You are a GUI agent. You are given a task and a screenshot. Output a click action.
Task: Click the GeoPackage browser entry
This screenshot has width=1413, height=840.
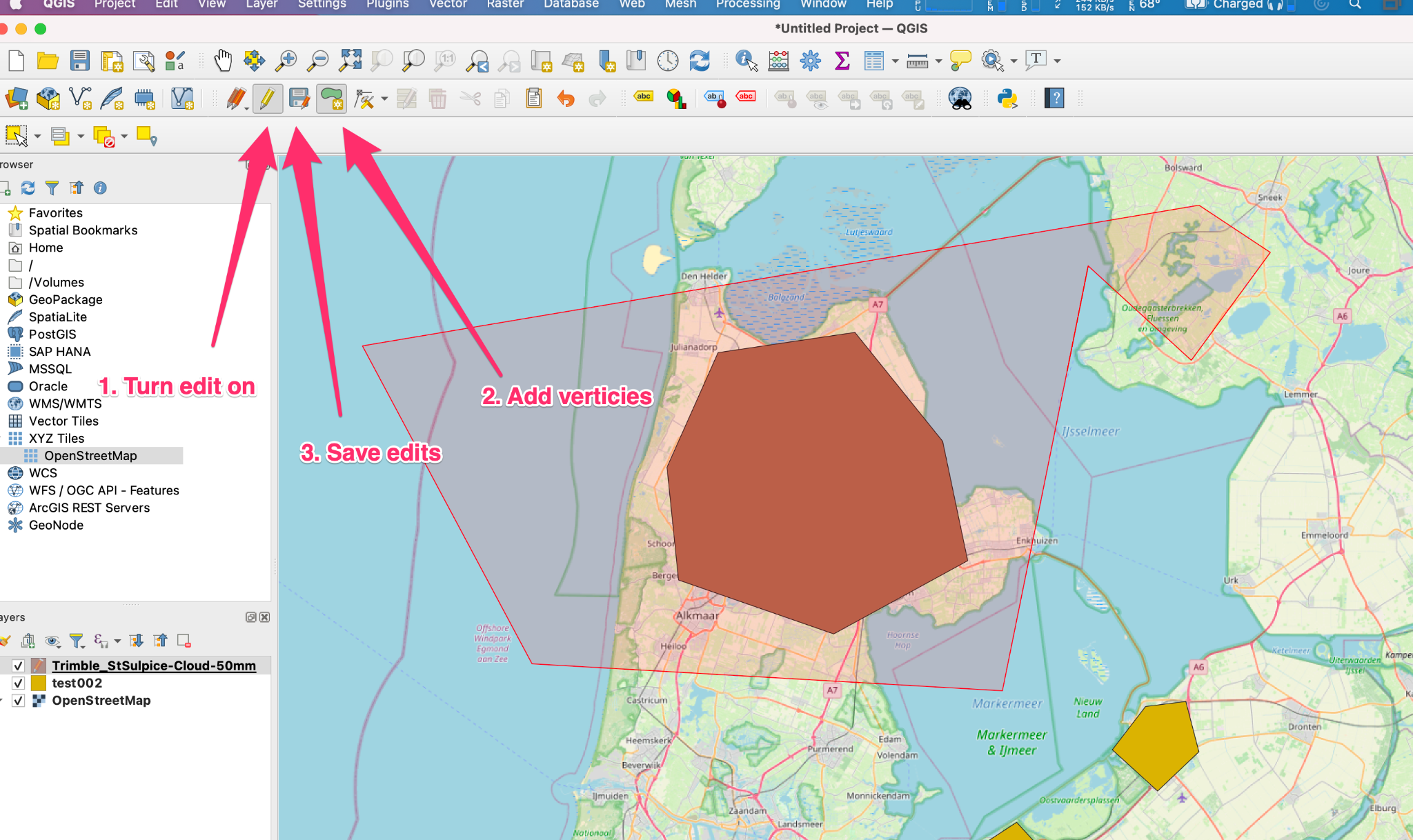(x=66, y=299)
